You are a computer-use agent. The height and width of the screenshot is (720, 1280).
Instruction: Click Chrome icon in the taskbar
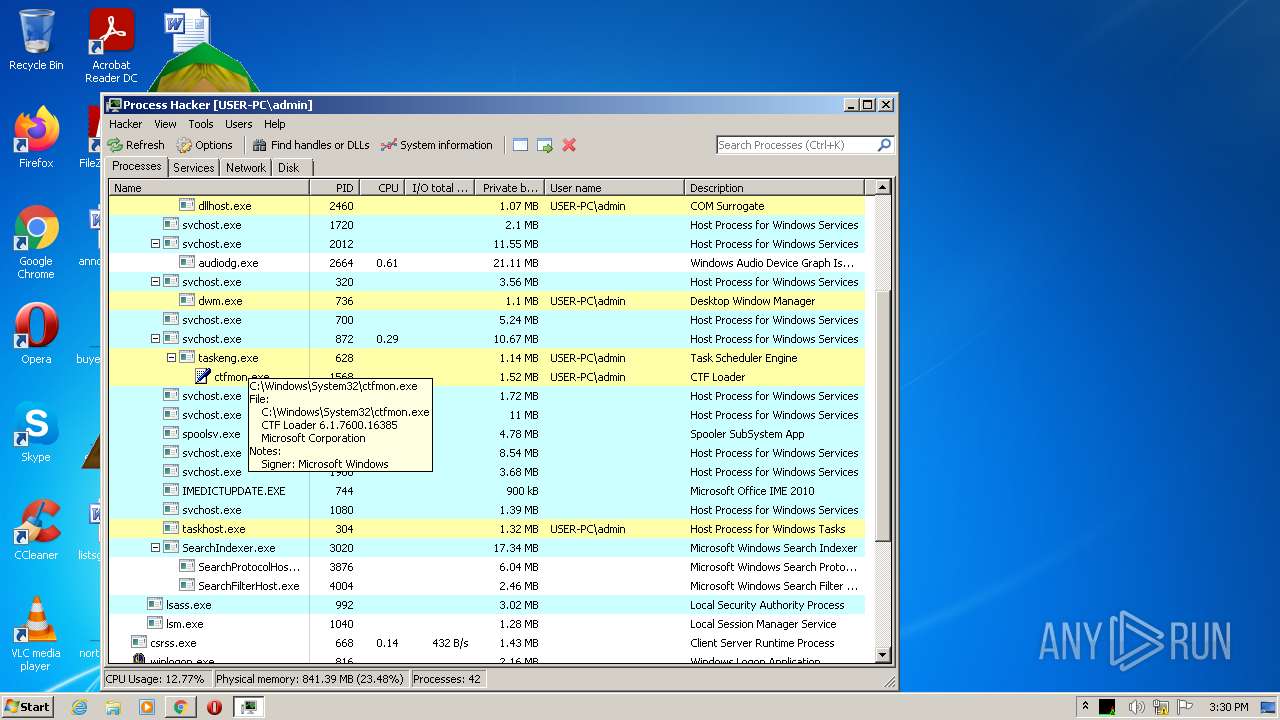(180, 707)
